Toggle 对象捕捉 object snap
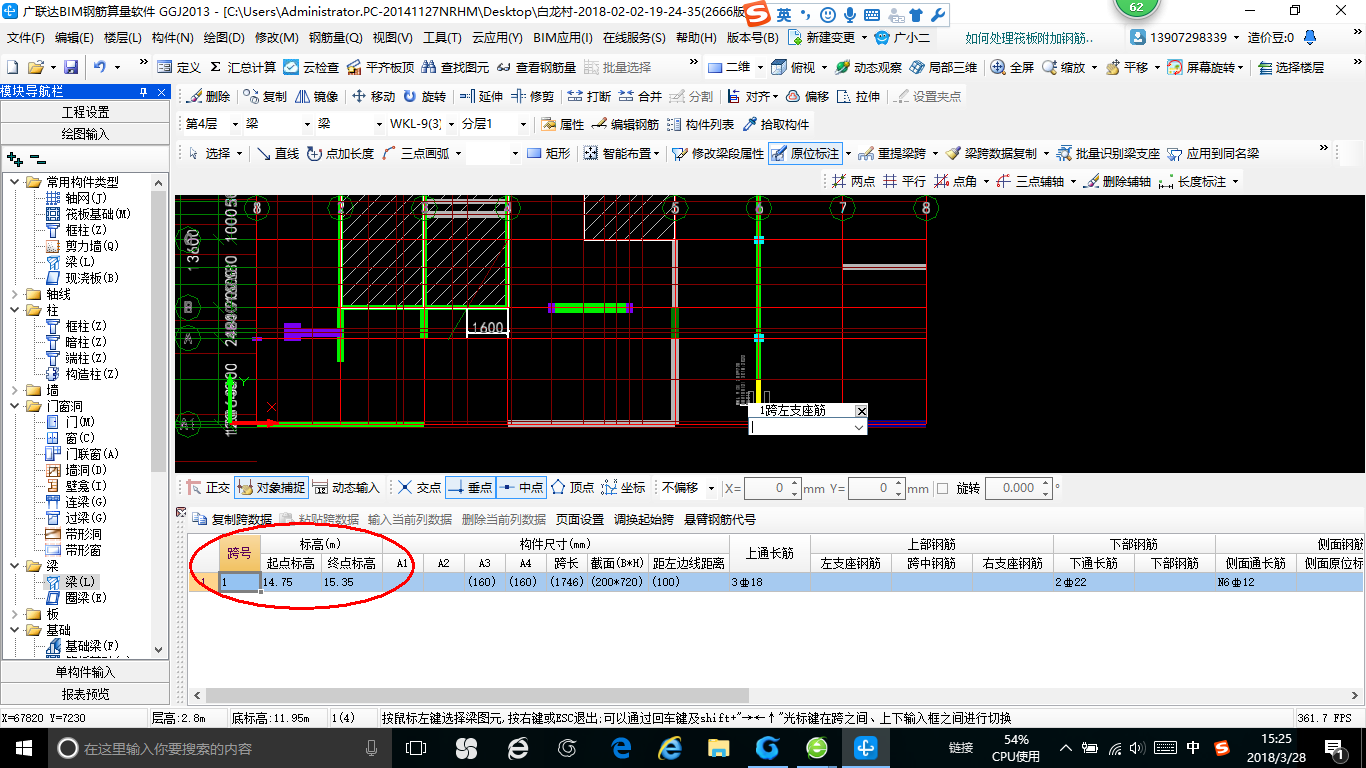Screen dimensions: 1366x768 point(270,488)
